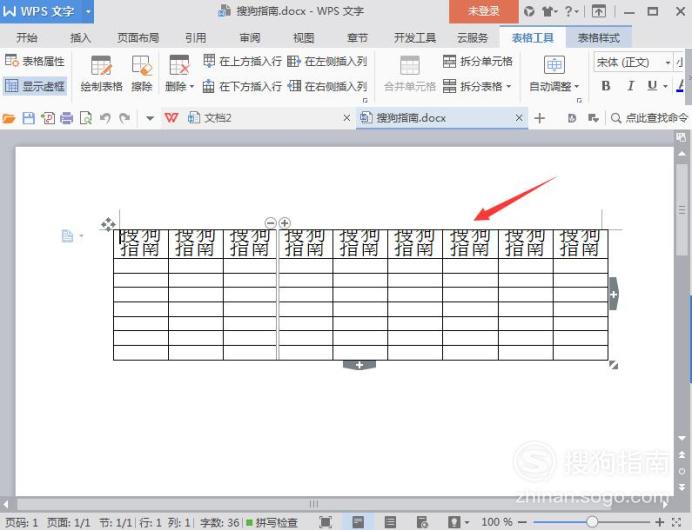Insert row above (在上方插入行)

point(242,61)
